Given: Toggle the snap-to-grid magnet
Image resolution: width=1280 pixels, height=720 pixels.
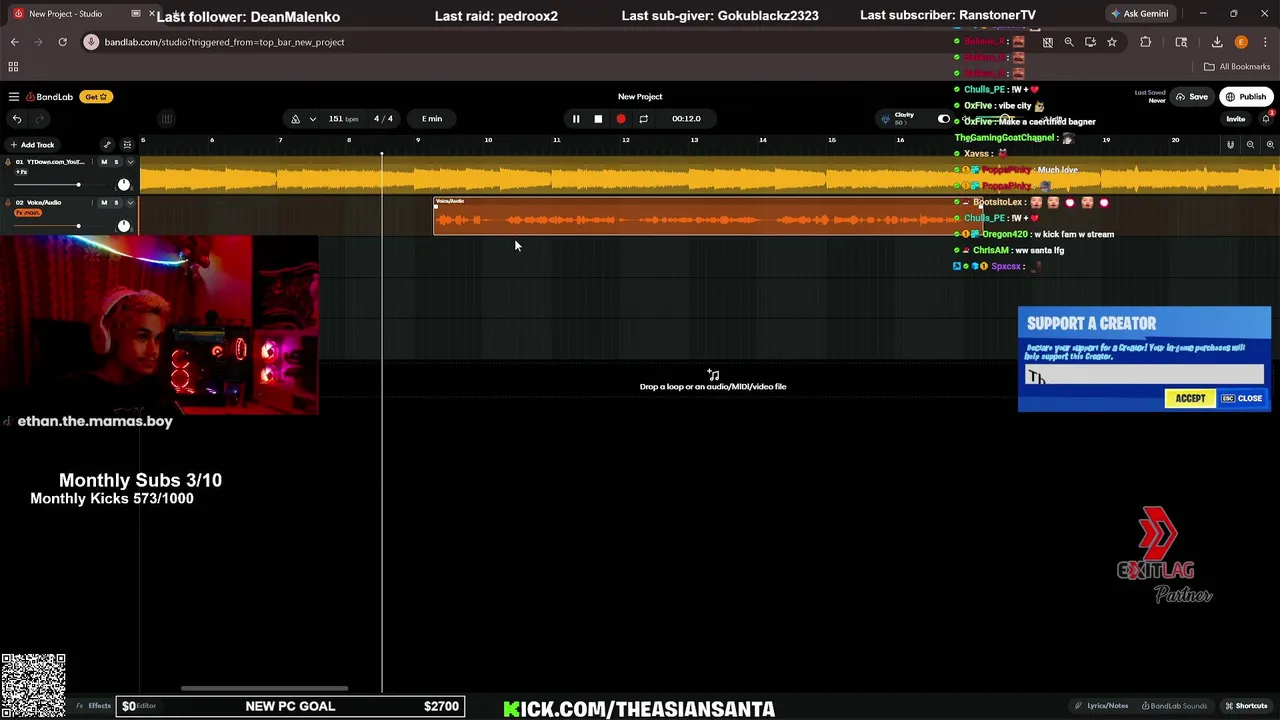Looking at the screenshot, I should click(1230, 145).
